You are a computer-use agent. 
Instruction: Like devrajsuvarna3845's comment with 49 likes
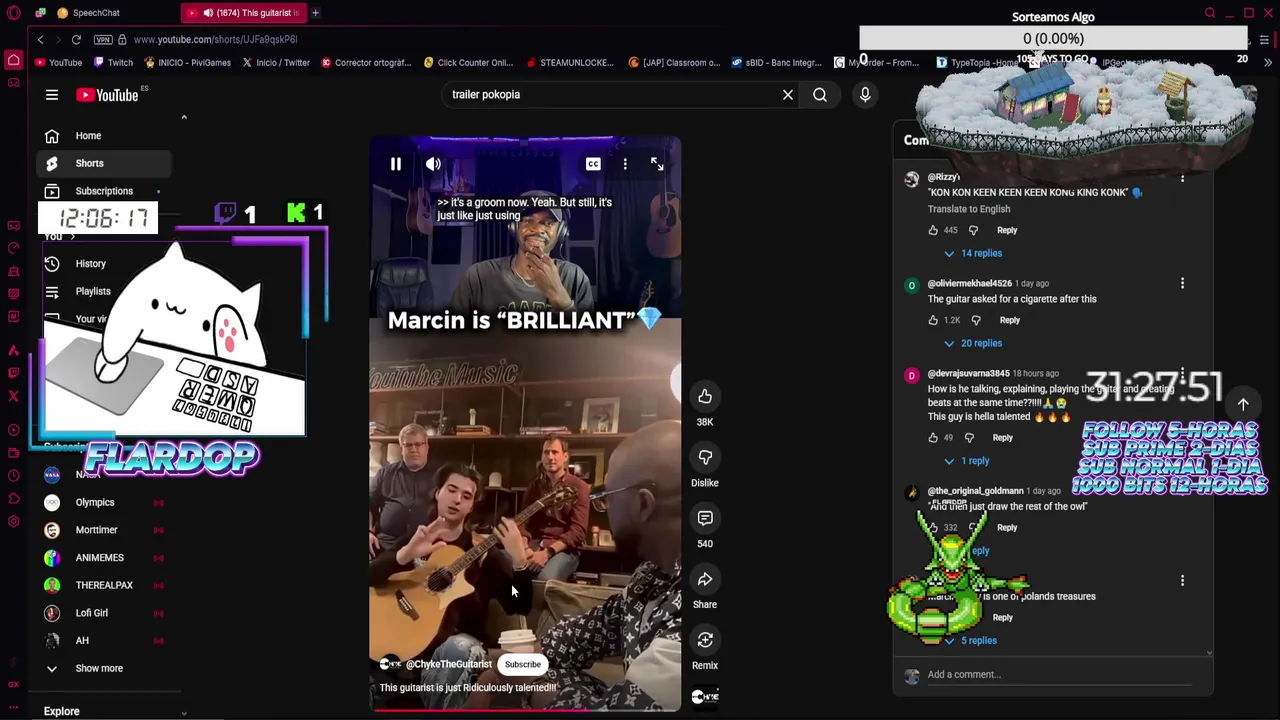coord(933,437)
